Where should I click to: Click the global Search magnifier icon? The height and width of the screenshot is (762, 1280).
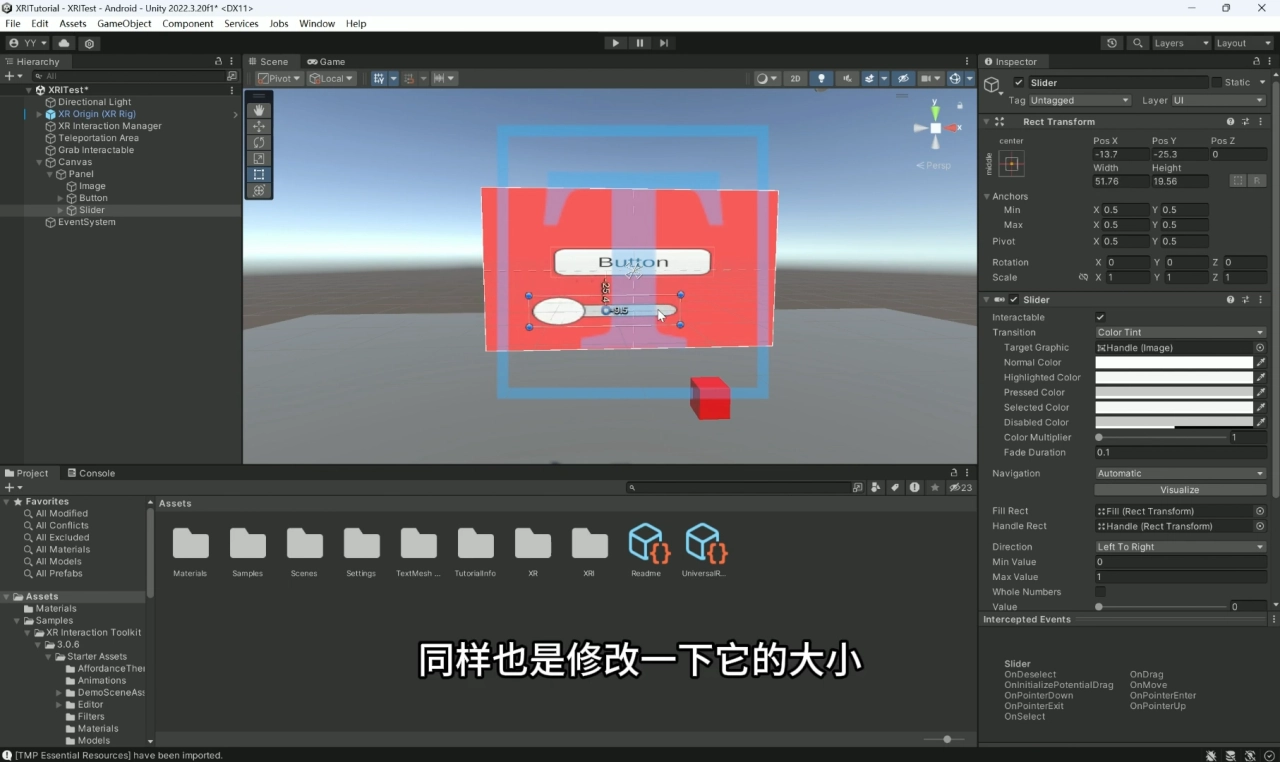tap(1137, 43)
